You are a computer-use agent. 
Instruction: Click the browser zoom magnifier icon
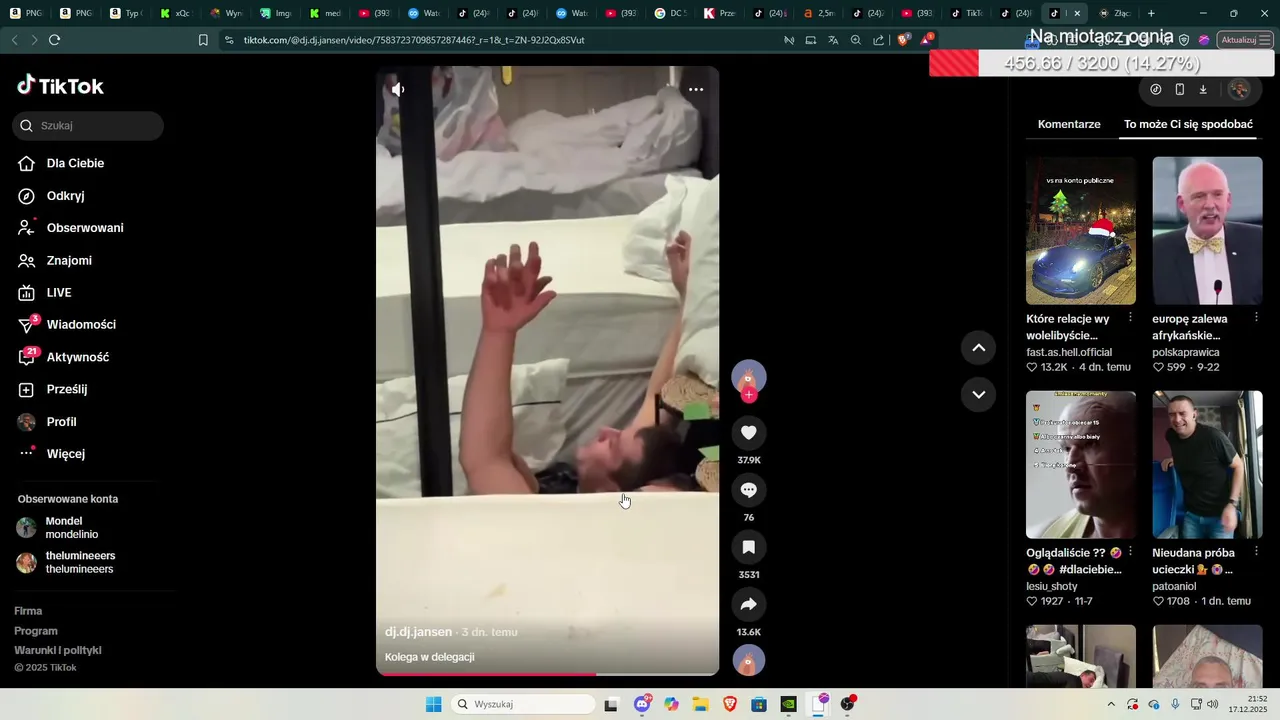coord(856,40)
